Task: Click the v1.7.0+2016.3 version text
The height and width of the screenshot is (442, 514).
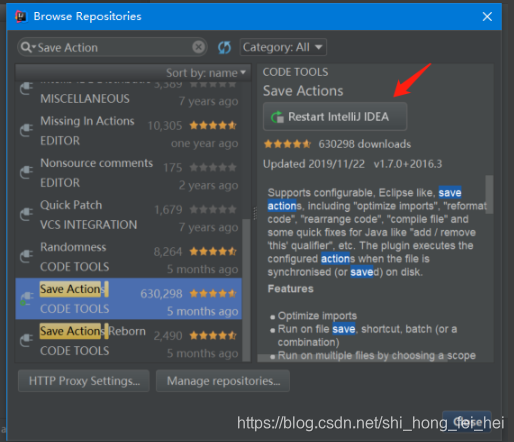Action: coord(408,164)
